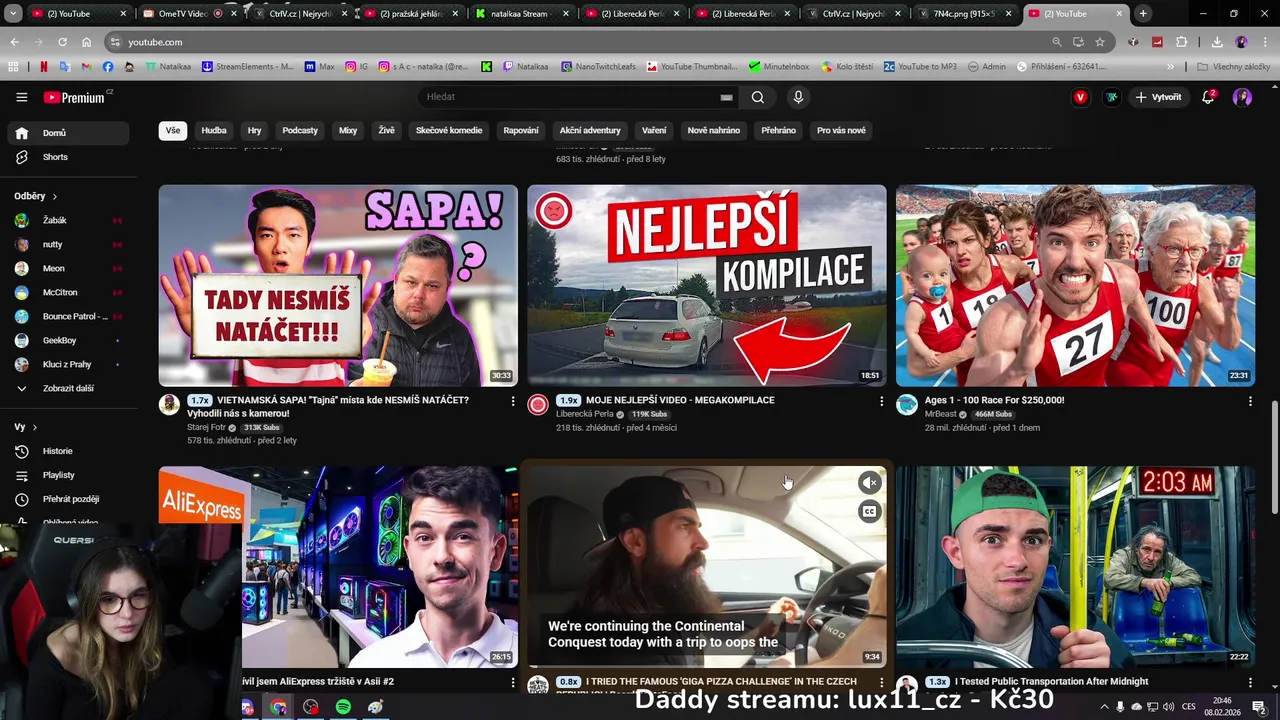Image resolution: width=1280 pixels, height=720 pixels.
Task: Click the green icon next to Vytvořit
Action: click(x=1111, y=97)
